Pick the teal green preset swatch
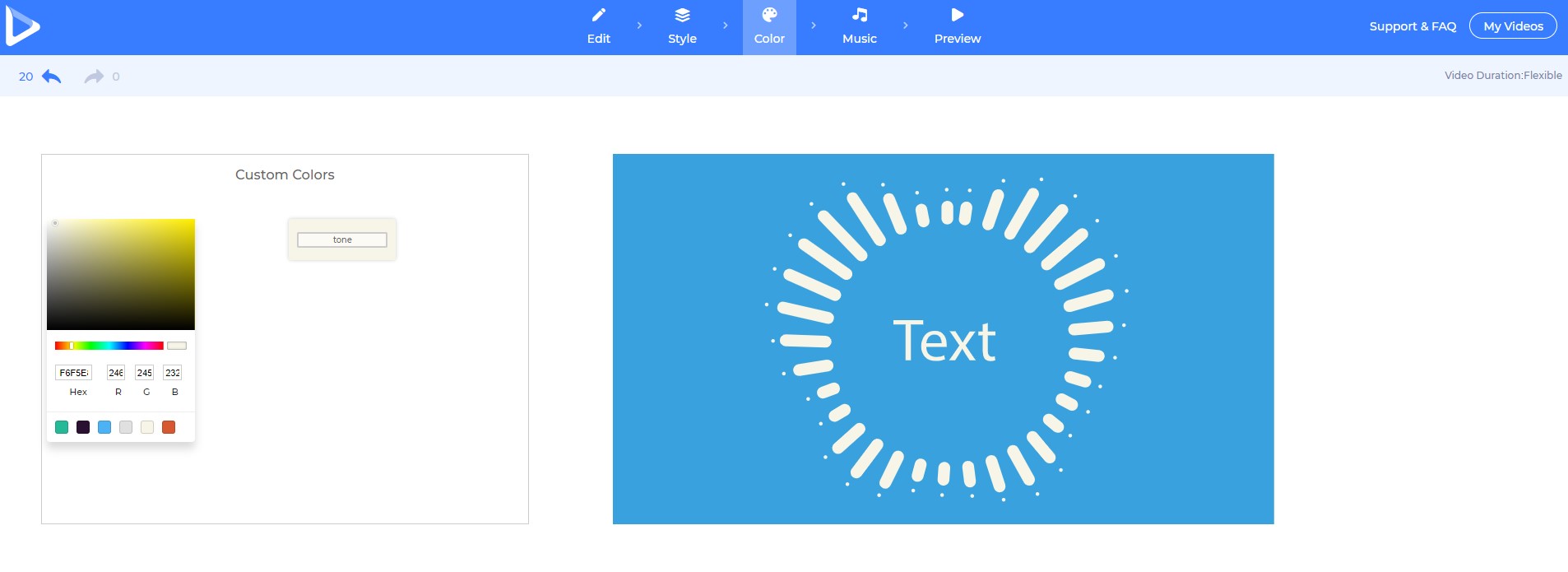Viewport: 1568px width, 572px height. tap(62, 427)
